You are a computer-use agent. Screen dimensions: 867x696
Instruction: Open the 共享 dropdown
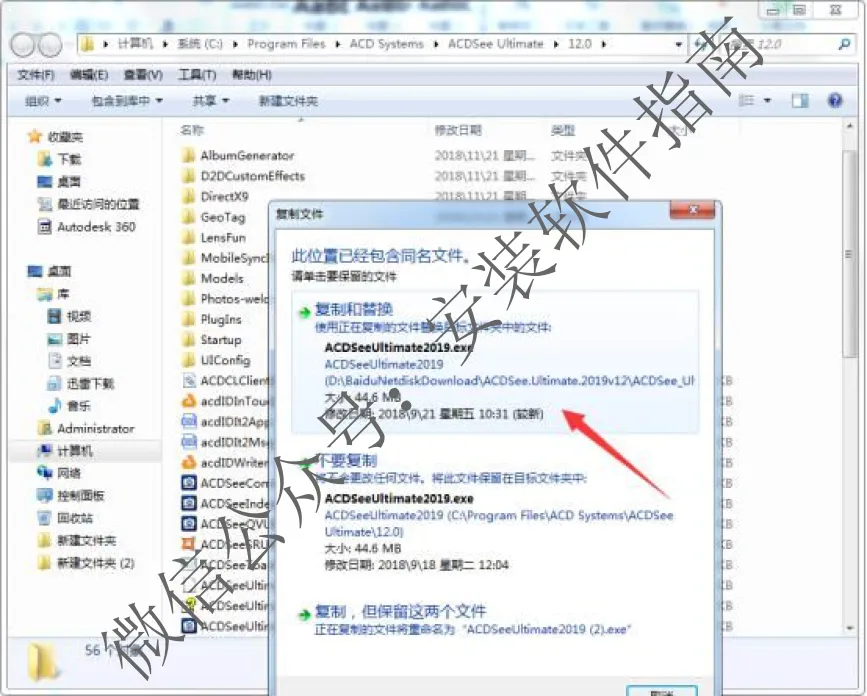coord(210,101)
